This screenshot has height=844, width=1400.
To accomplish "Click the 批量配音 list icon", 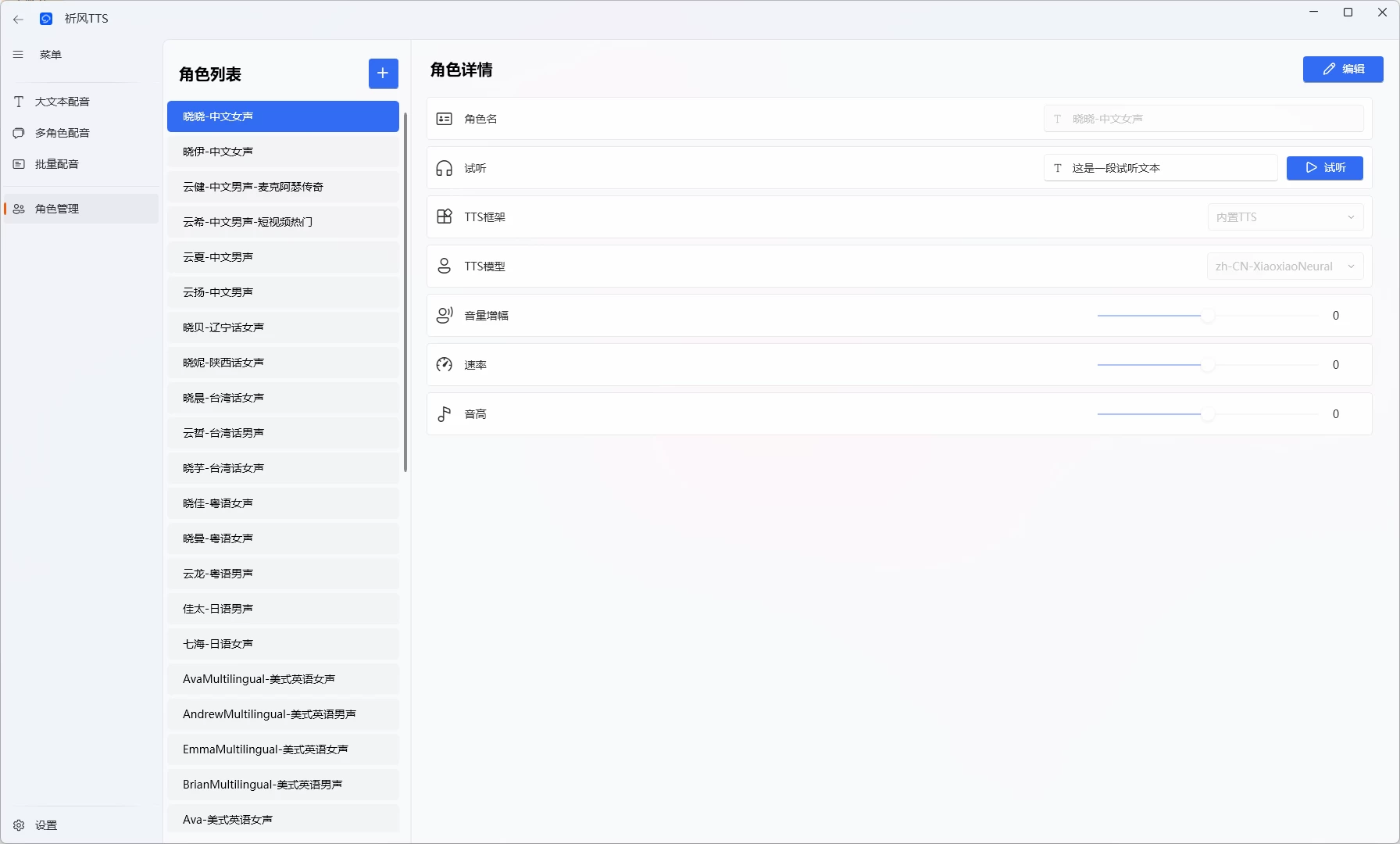I will pos(19,164).
